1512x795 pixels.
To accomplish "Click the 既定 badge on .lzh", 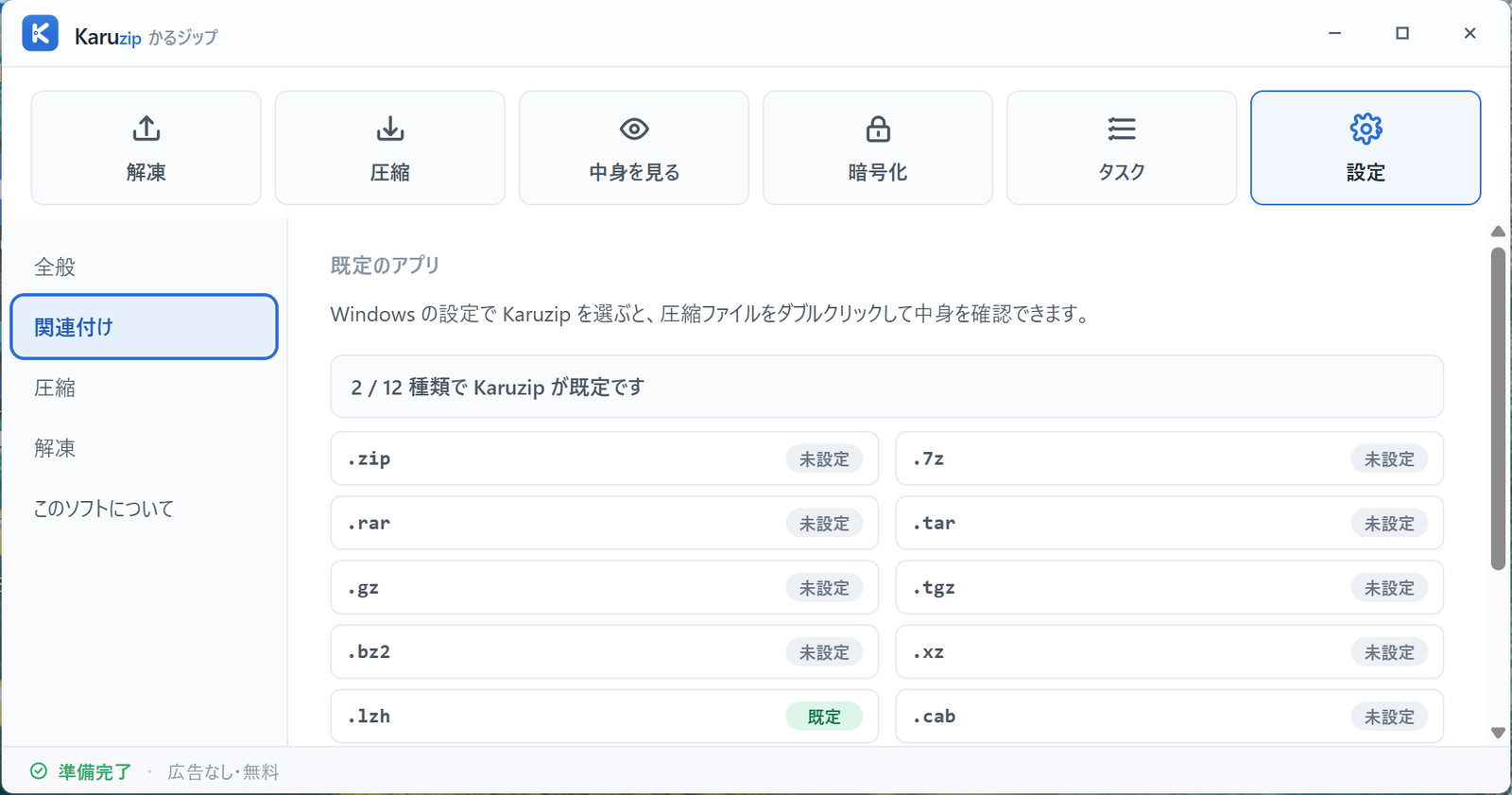I will click(824, 717).
